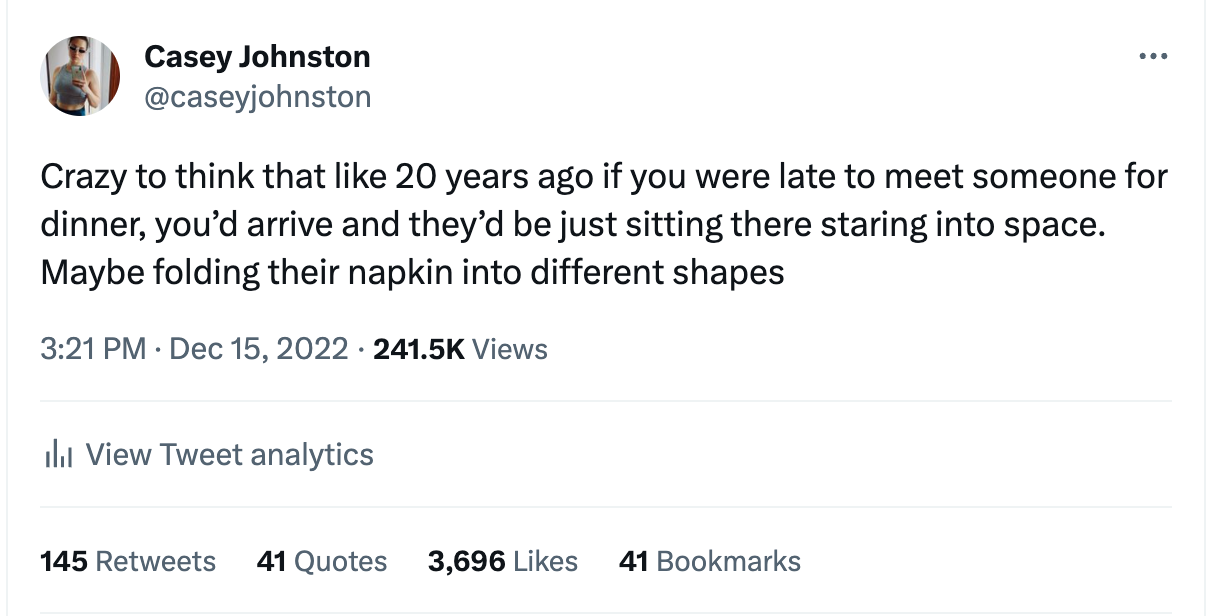Image resolution: width=1206 pixels, height=616 pixels.
Task: Click the Casey Johnston display name
Action: 257,57
